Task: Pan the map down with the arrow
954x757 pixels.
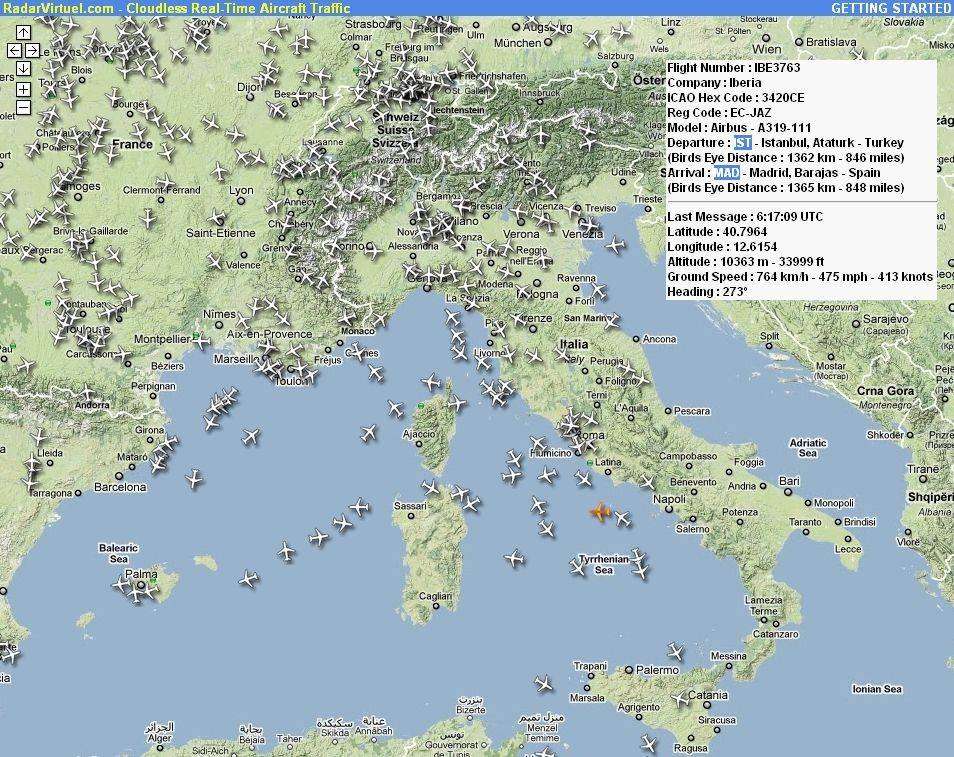Action: coord(23,68)
